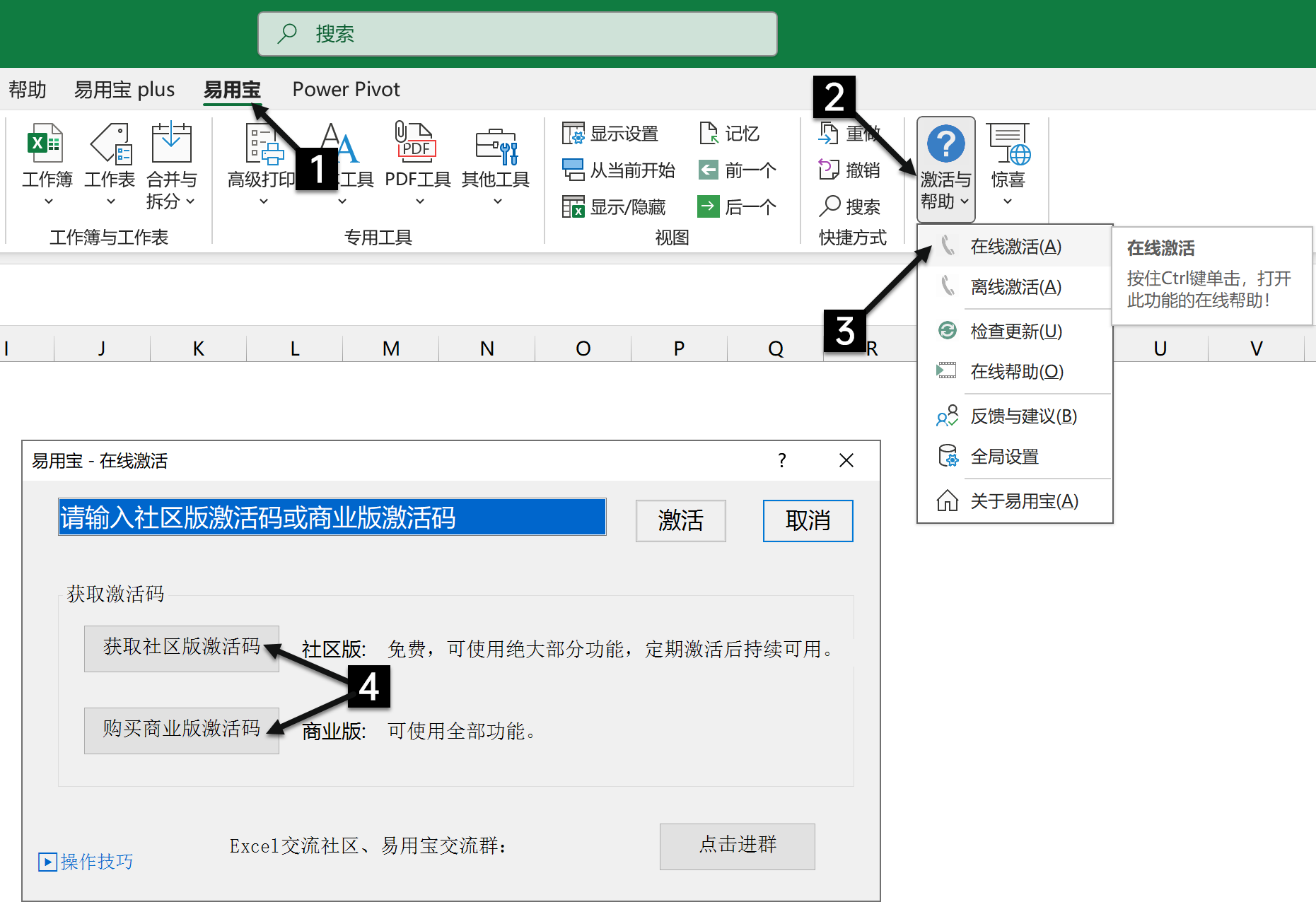Click the 激活 button
Screen dimensions: 1316x902
(x=681, y=521)
